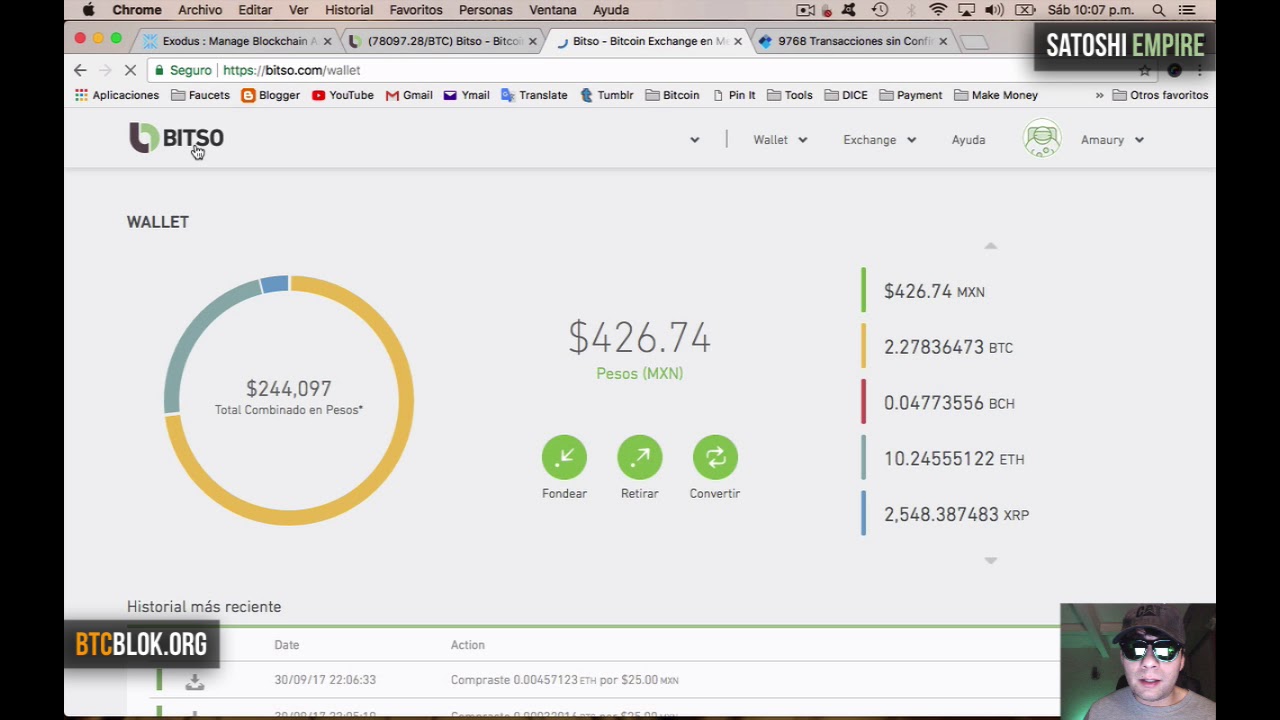Image resolution: width=1280 pixels, height=720 pixels.
Task: Select the 0.04773556 BCH balance
Action: [x=949, y=403]
